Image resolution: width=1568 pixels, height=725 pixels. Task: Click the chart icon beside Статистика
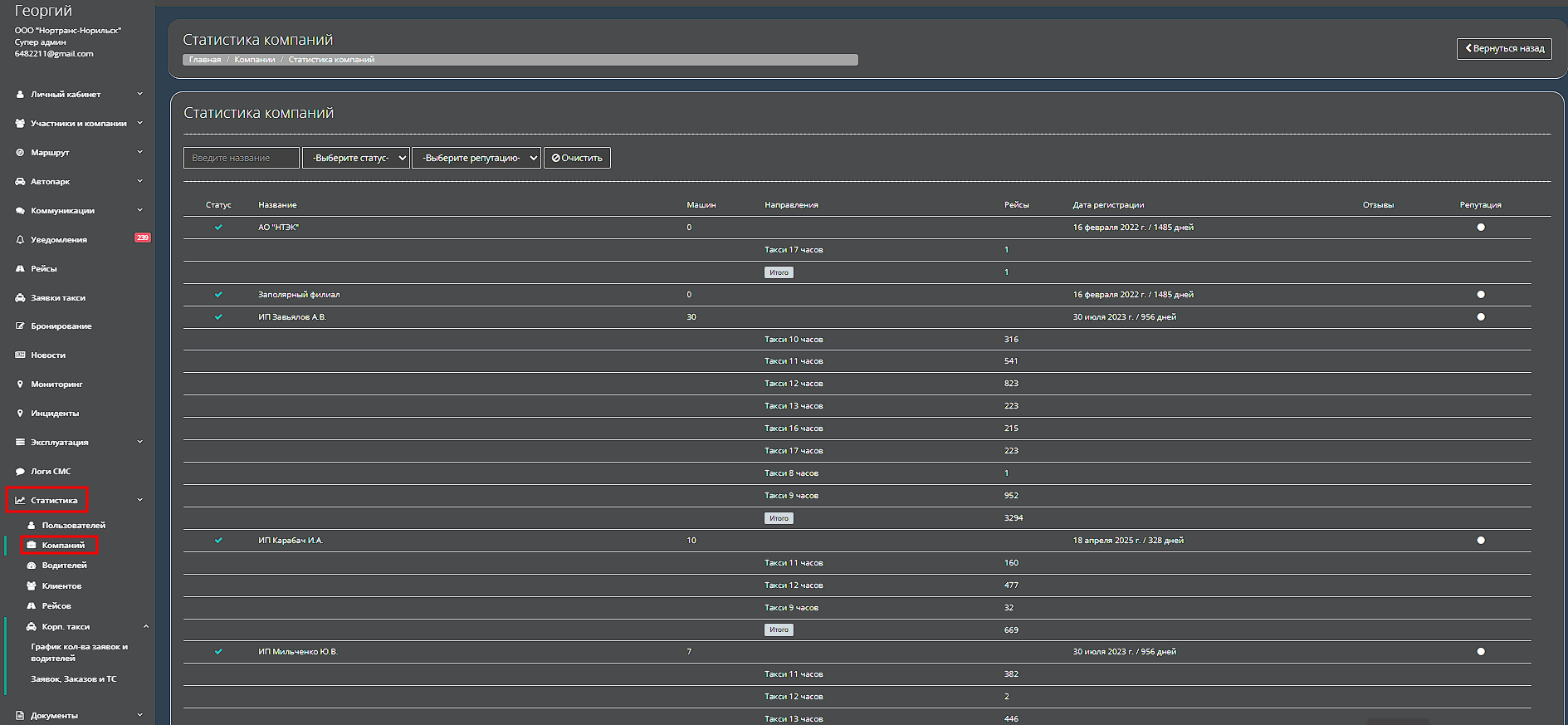(20, 501)
